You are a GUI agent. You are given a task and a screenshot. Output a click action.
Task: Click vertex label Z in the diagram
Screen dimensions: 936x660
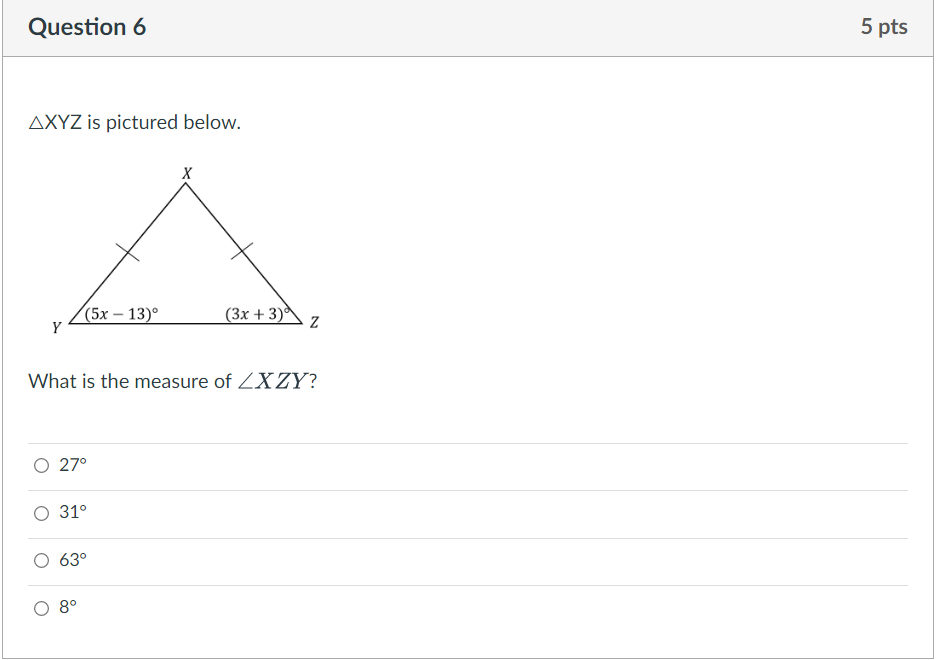coord(313,322)
